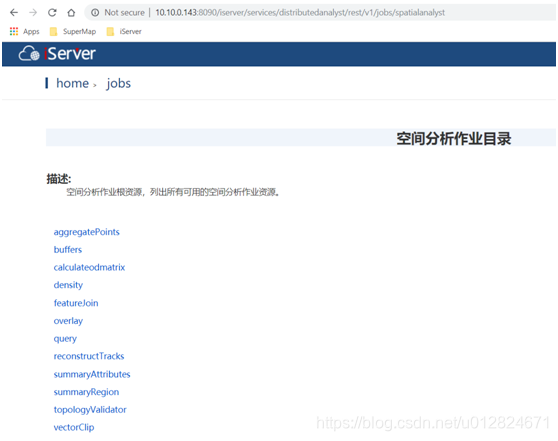
Task: Open the featureJoin job link
Action: click(x=76, y=303)
